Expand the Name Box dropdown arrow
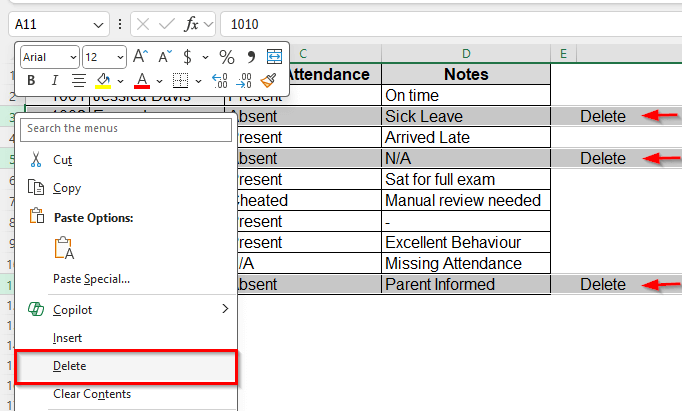Screen dimensions: 682x411 pos(98,23)
